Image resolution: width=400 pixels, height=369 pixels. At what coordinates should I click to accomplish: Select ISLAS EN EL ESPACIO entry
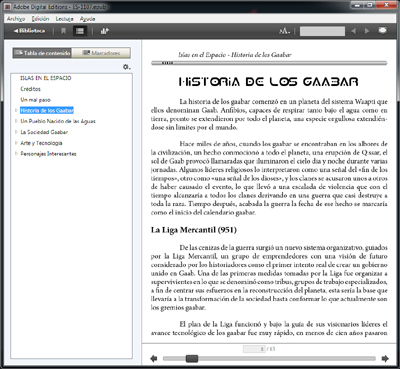(46, 78)
